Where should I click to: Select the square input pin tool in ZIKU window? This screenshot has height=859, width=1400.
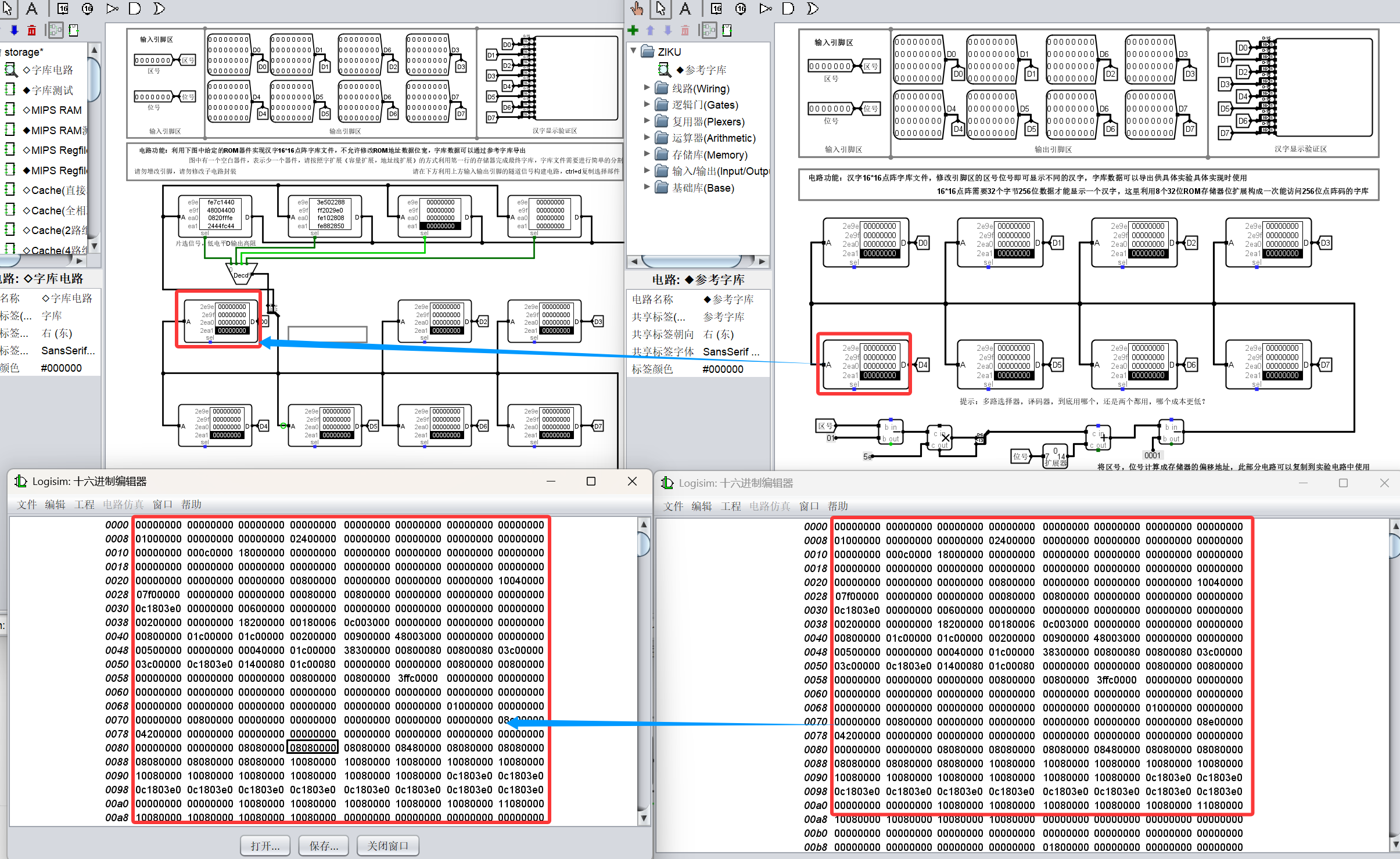pyautogui.click(x=716, y=9)
